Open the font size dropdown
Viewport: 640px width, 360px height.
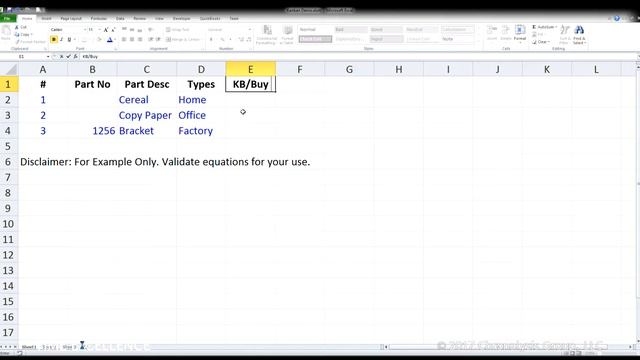coord(99,30)
